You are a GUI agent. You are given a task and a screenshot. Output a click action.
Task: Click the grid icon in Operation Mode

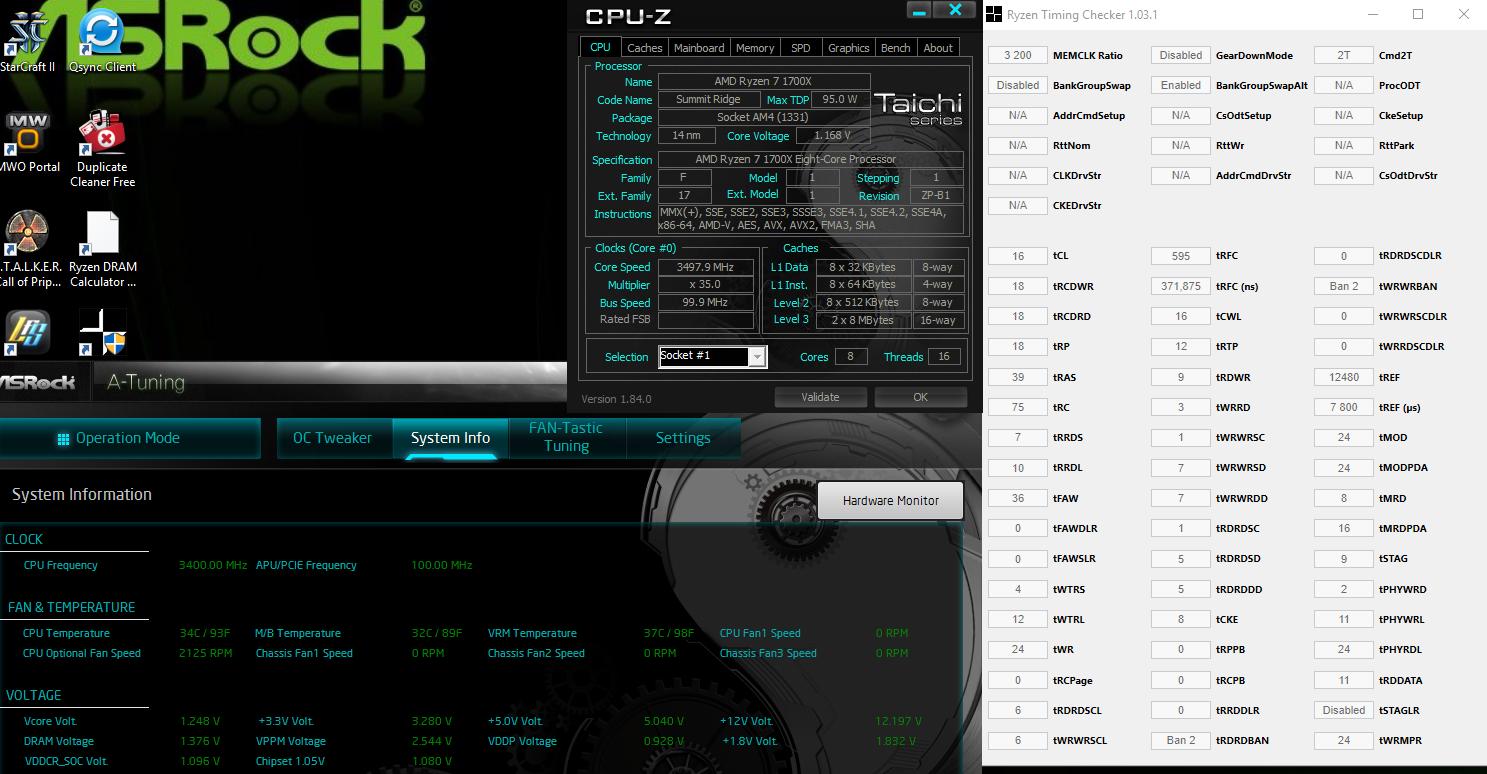63,438
